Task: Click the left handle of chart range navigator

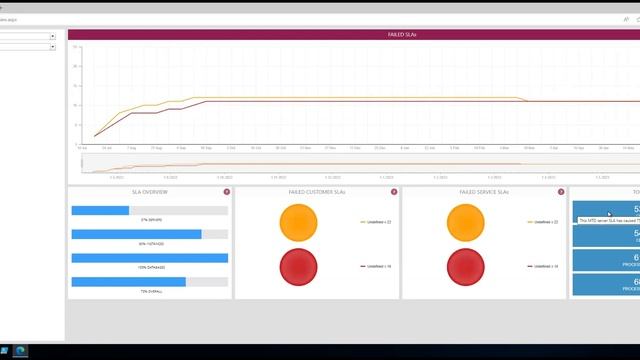Action: pos(82,164)
